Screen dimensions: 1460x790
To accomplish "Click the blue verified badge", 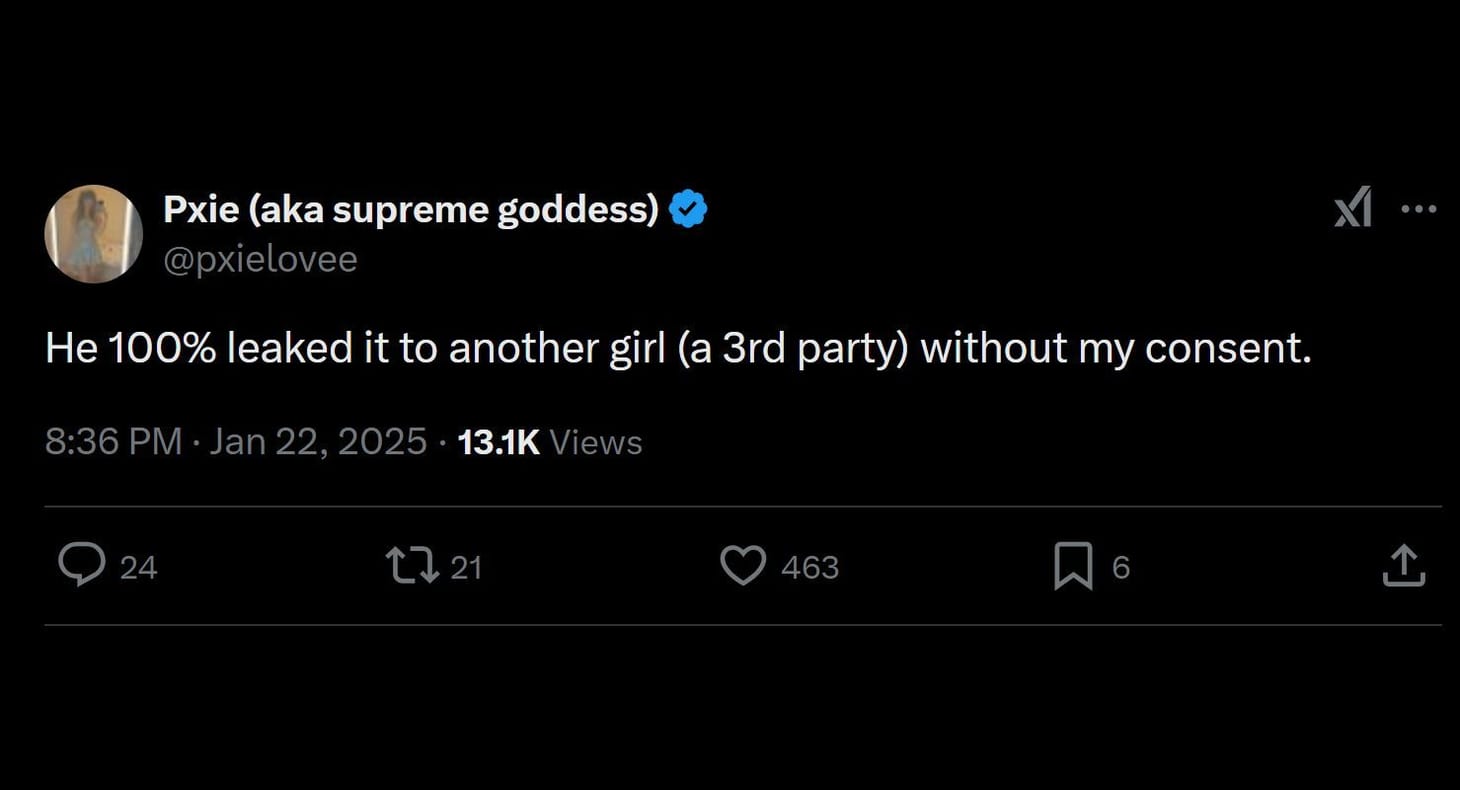I will (x=689, y=208).
